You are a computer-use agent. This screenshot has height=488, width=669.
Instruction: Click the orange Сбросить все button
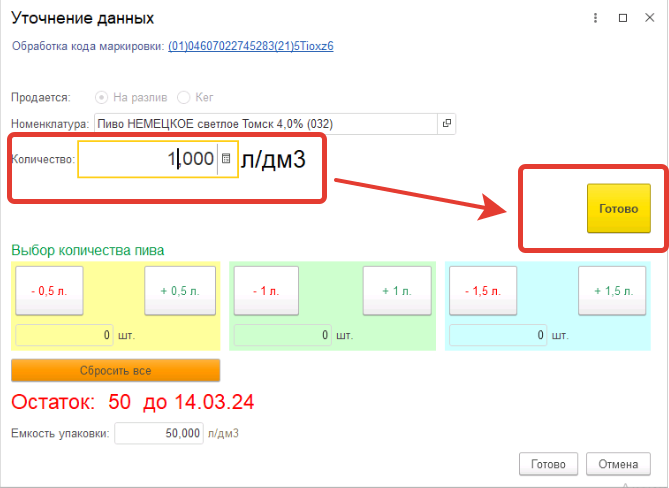116,370
